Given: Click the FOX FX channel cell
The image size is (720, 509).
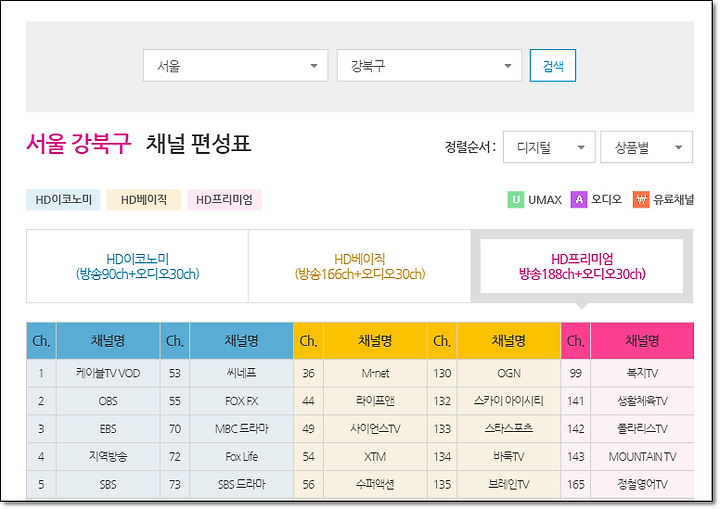Looking at the screenshot, I should tap(242, 401).
